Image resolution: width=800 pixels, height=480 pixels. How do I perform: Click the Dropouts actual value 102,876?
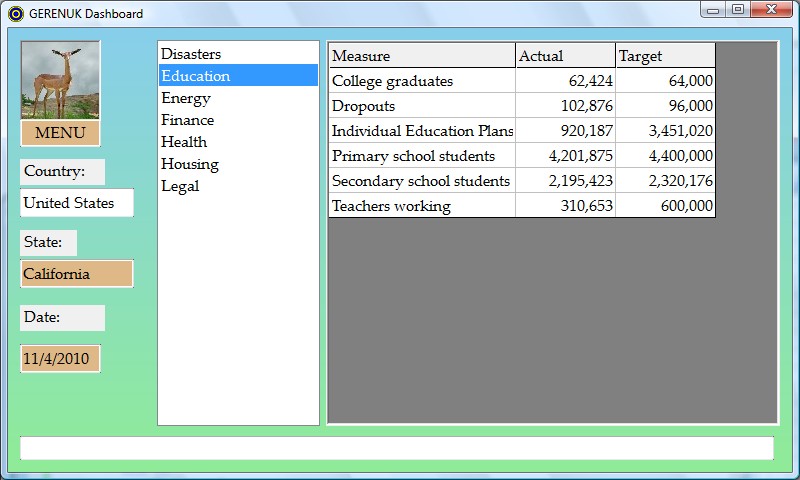[x=565, y=106]
